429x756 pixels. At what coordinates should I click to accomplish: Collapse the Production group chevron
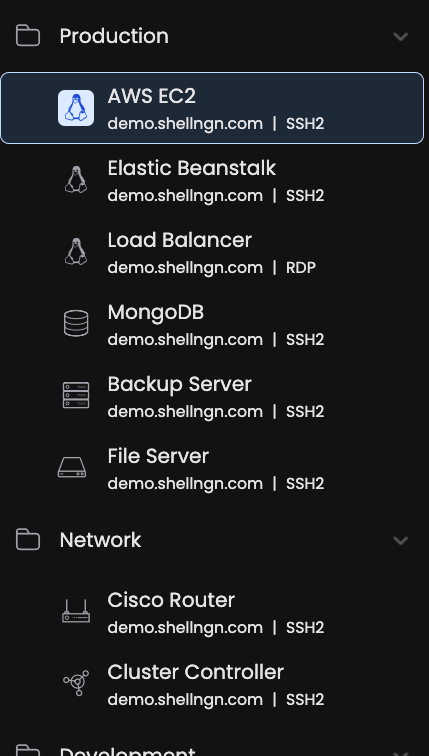pos(401,36)
